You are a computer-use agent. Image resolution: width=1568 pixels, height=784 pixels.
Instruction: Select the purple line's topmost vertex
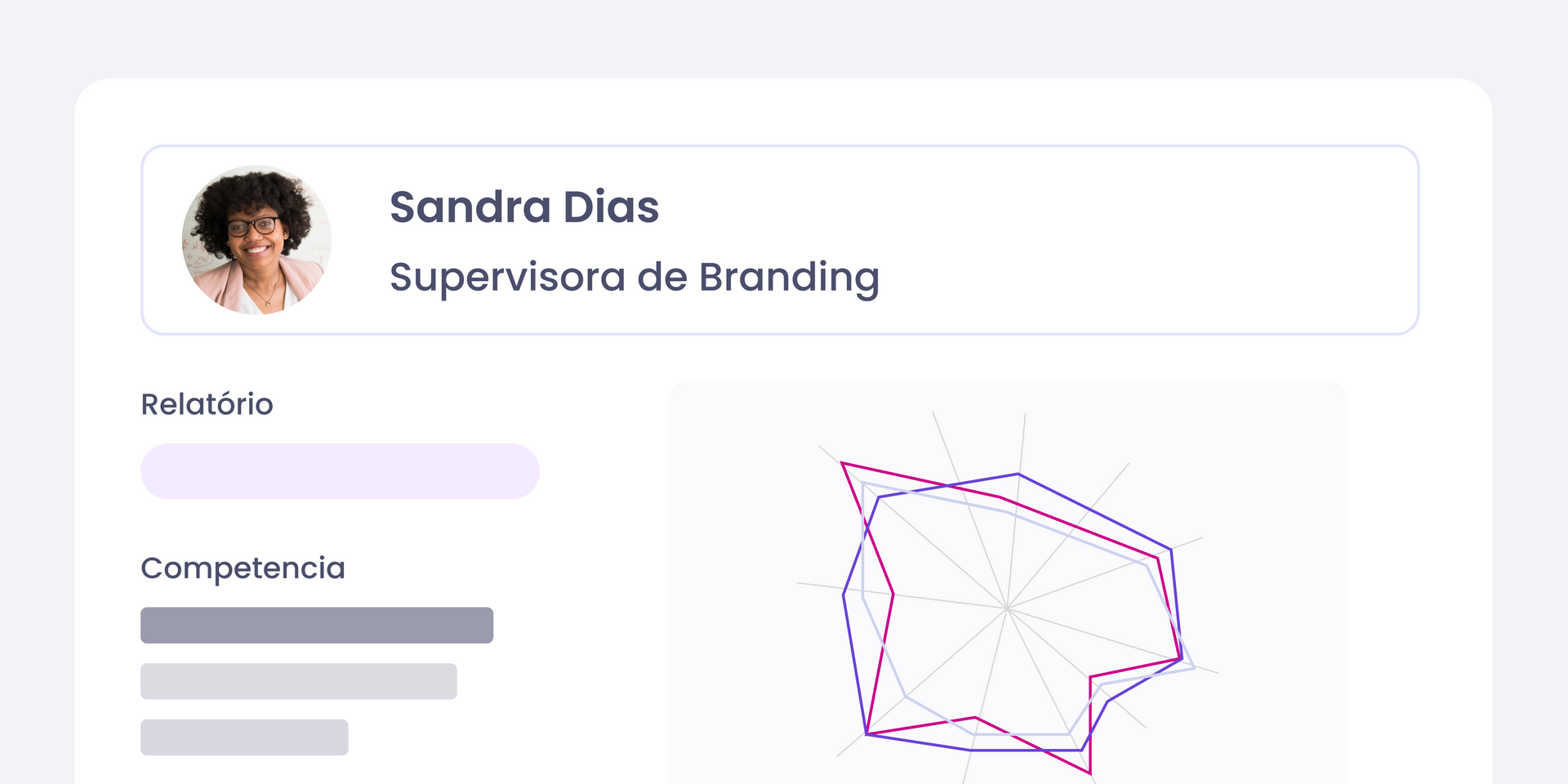tap(1018, 474)
